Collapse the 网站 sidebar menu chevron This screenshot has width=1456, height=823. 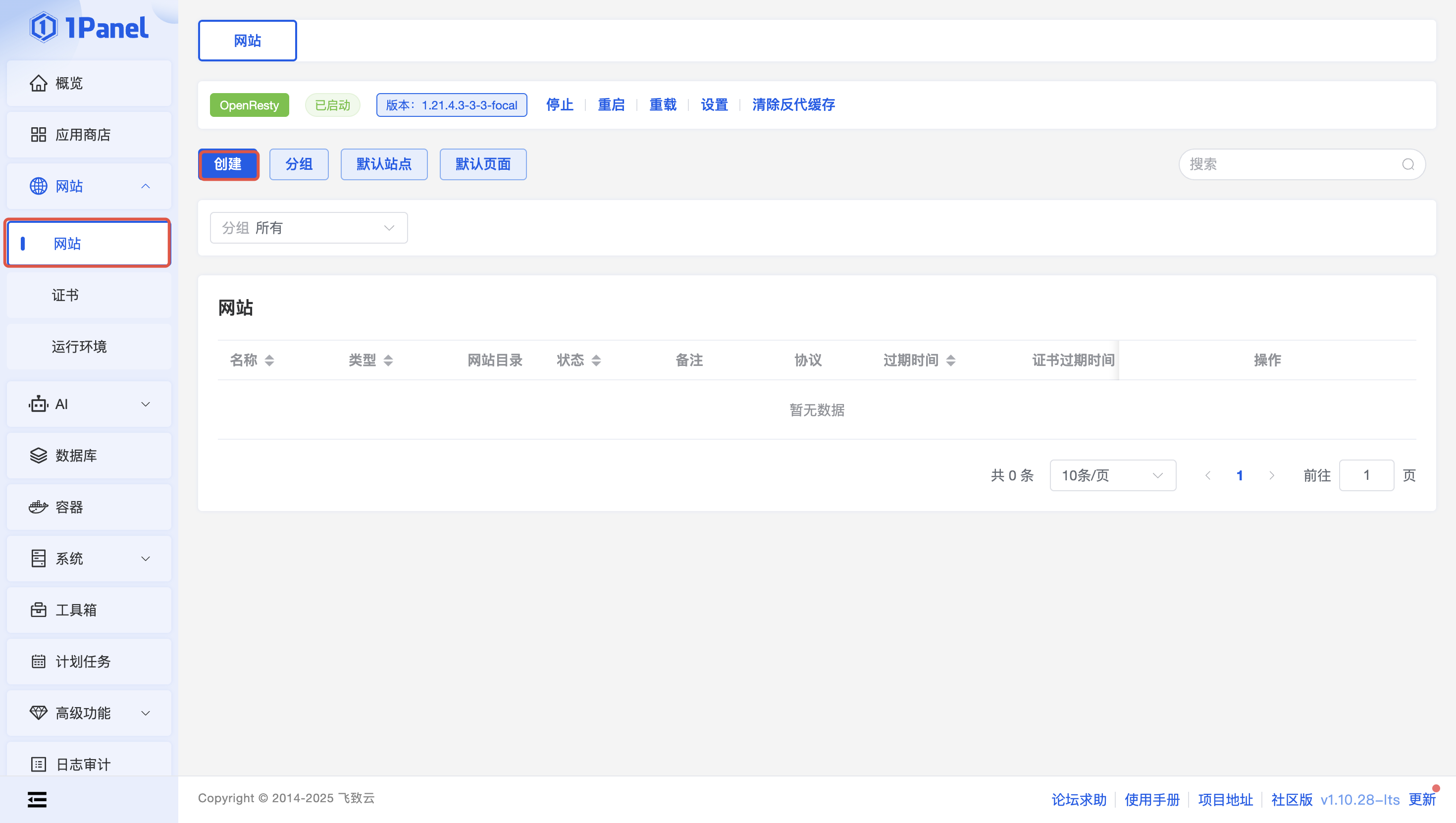(x=145, y=186)
